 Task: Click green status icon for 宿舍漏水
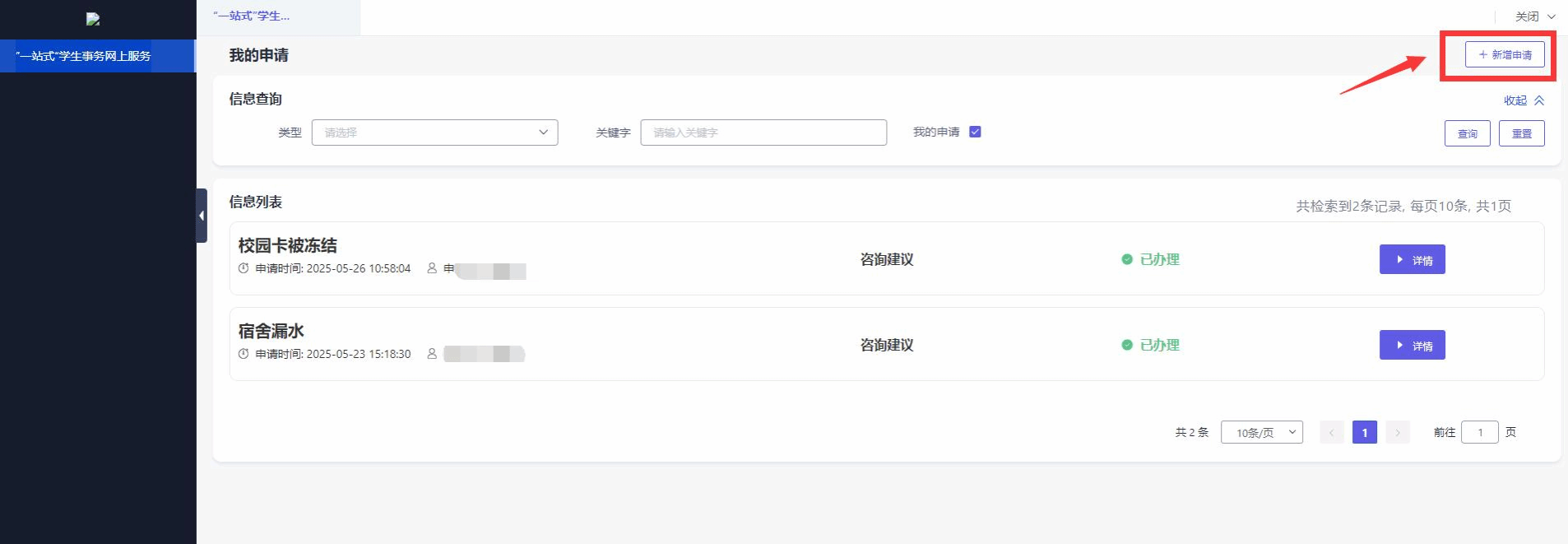click(x=1127, y=345)
